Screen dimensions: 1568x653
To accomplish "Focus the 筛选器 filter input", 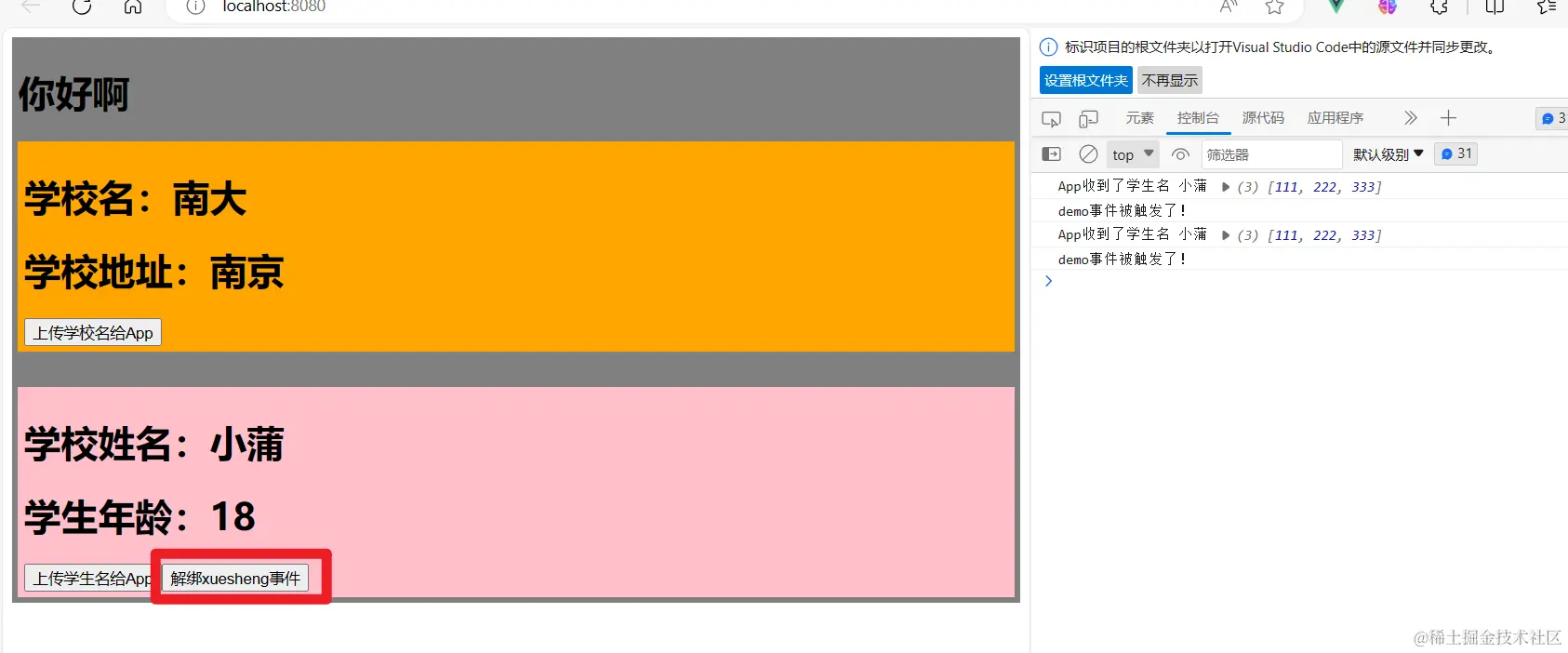I will pyautogui.click(x=1271, y=154).
